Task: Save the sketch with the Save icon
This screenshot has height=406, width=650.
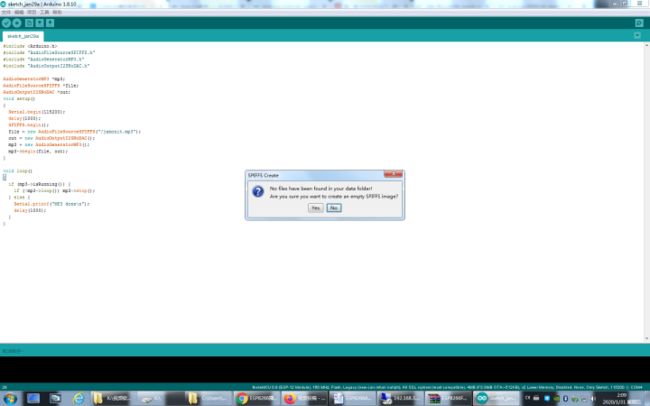Action: (50, 23)
